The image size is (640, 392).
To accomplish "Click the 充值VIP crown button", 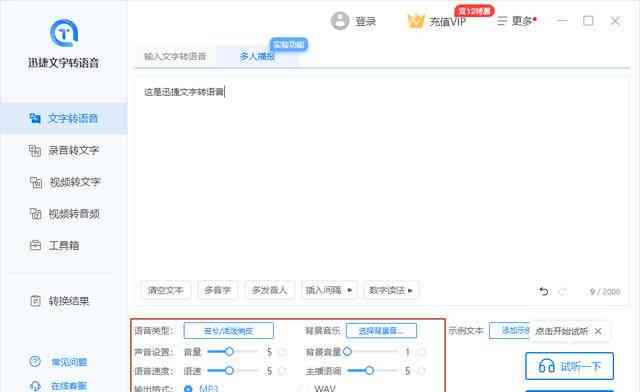I will 437,21.
